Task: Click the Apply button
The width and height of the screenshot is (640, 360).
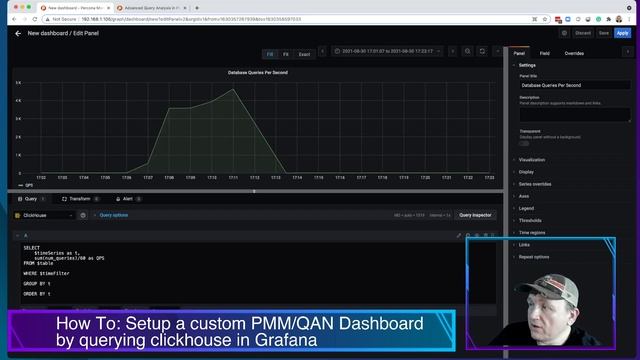Action: (x=622, y=33)
